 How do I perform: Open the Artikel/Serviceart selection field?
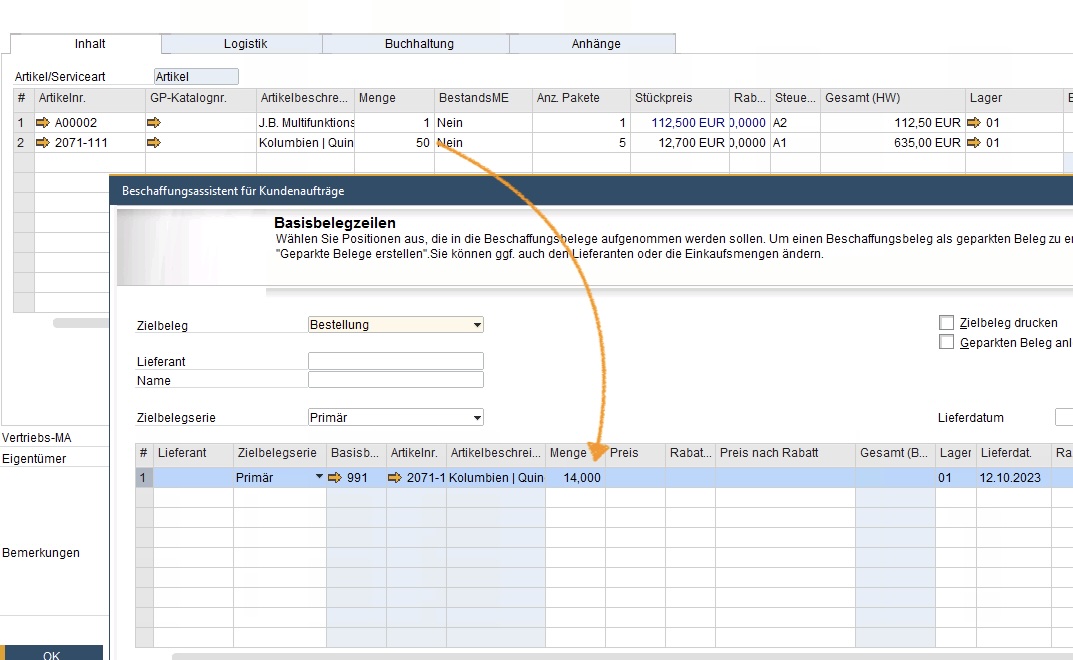coord(196,77)
